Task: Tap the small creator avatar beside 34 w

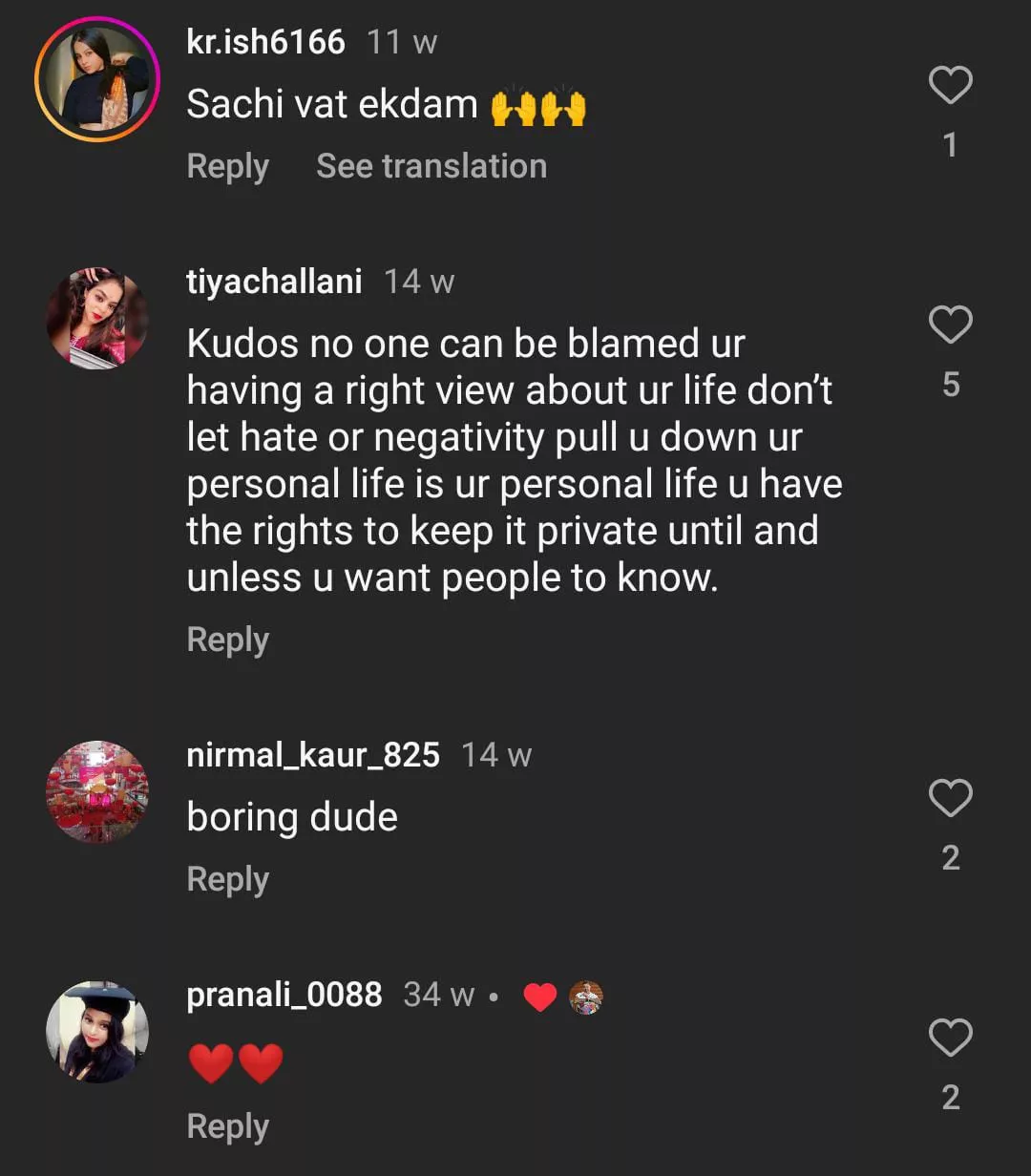Action: coord(586,997)
